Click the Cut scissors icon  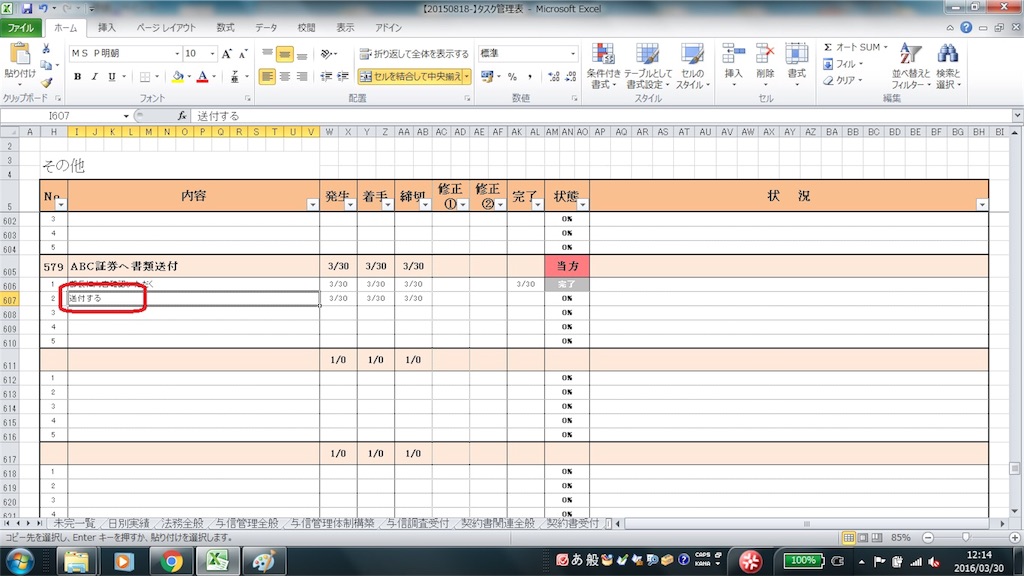(x=46, y=49)
